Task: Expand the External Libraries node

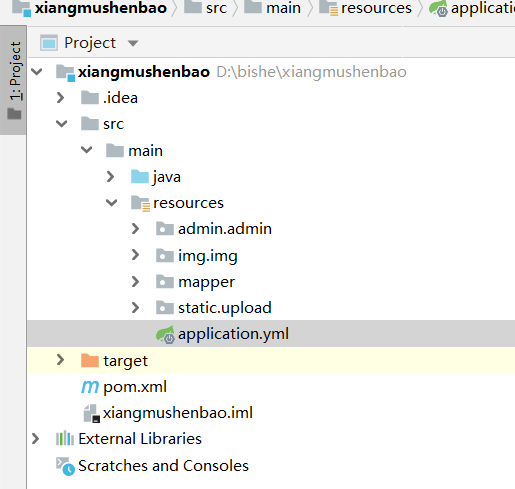Action: point(36,439)
